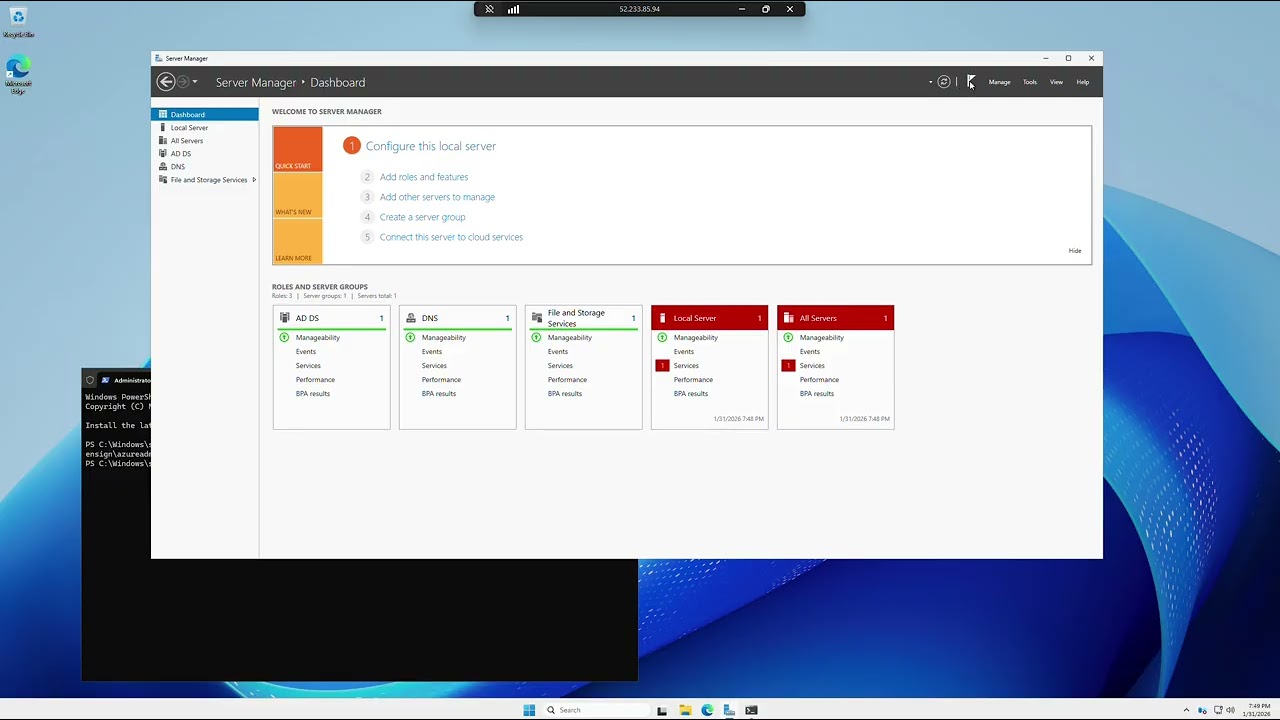Click the volume speaker icon in tray
The height and width of the screenshot is (720, 1280).
click(x=1230, y=710)
